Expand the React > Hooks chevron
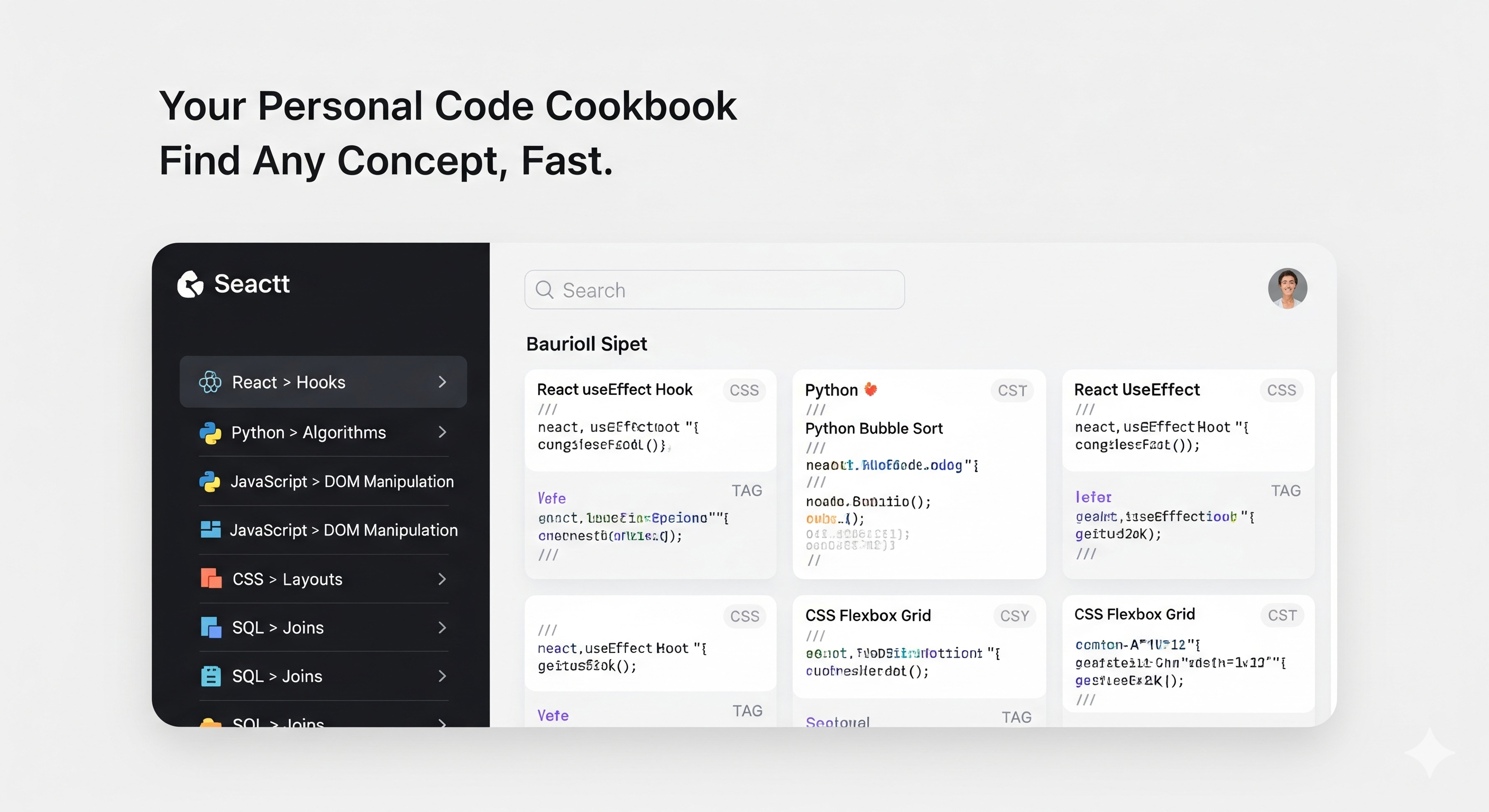 (442, 382)
